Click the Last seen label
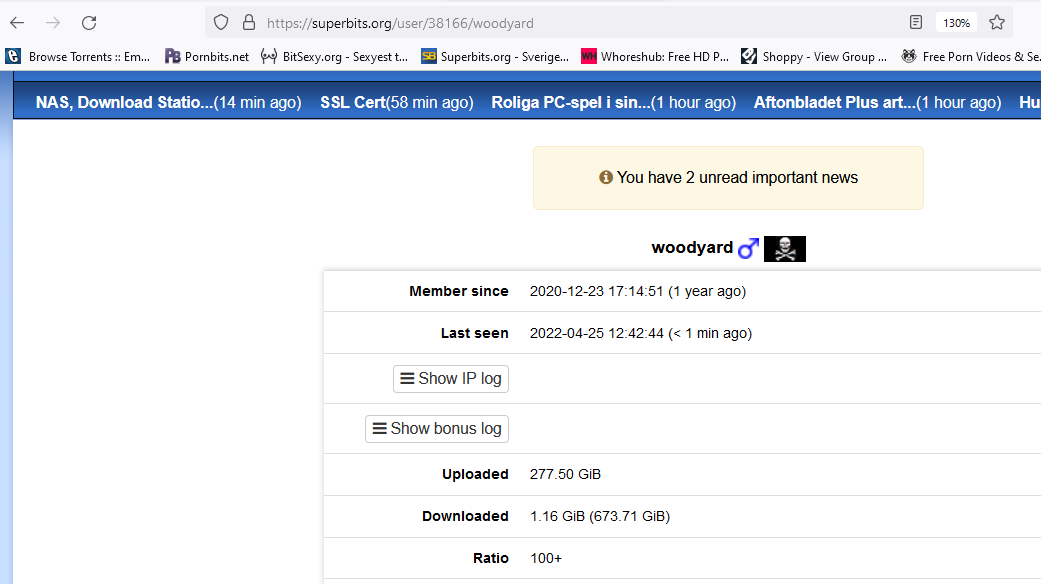Viewport: 1041px width, 584px height. pyautogui.click(x=475, y=333)
